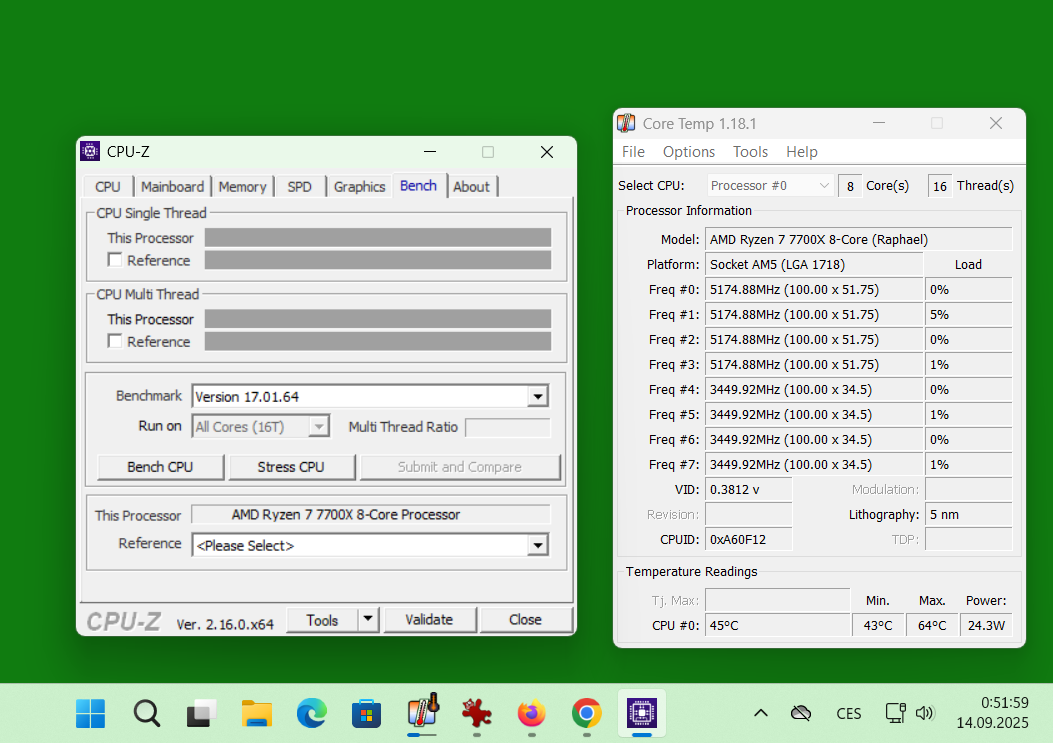Image resolution: width=1053 pixels, height=743 pixels.
Task: Open Google Chrome from taskbar
Action: coord(587,713)
